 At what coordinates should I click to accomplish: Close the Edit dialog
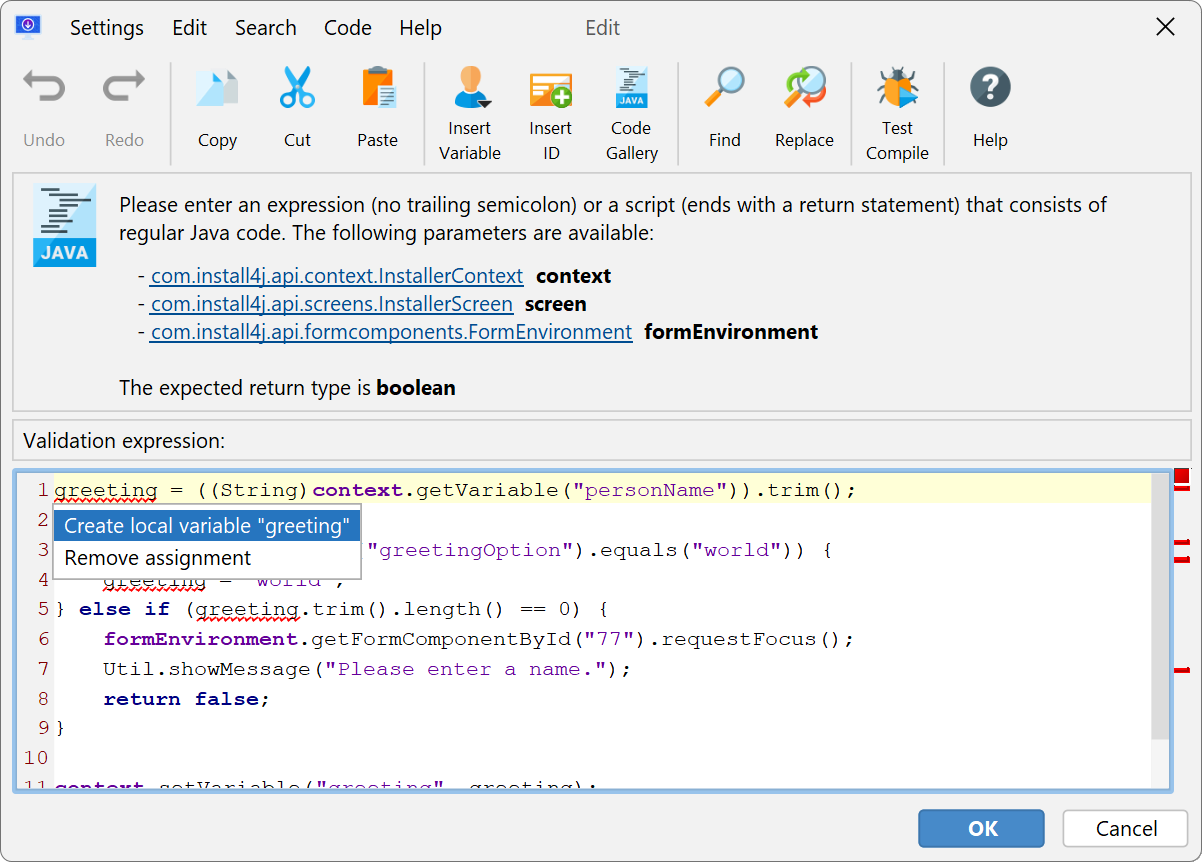coord(1165,27)
